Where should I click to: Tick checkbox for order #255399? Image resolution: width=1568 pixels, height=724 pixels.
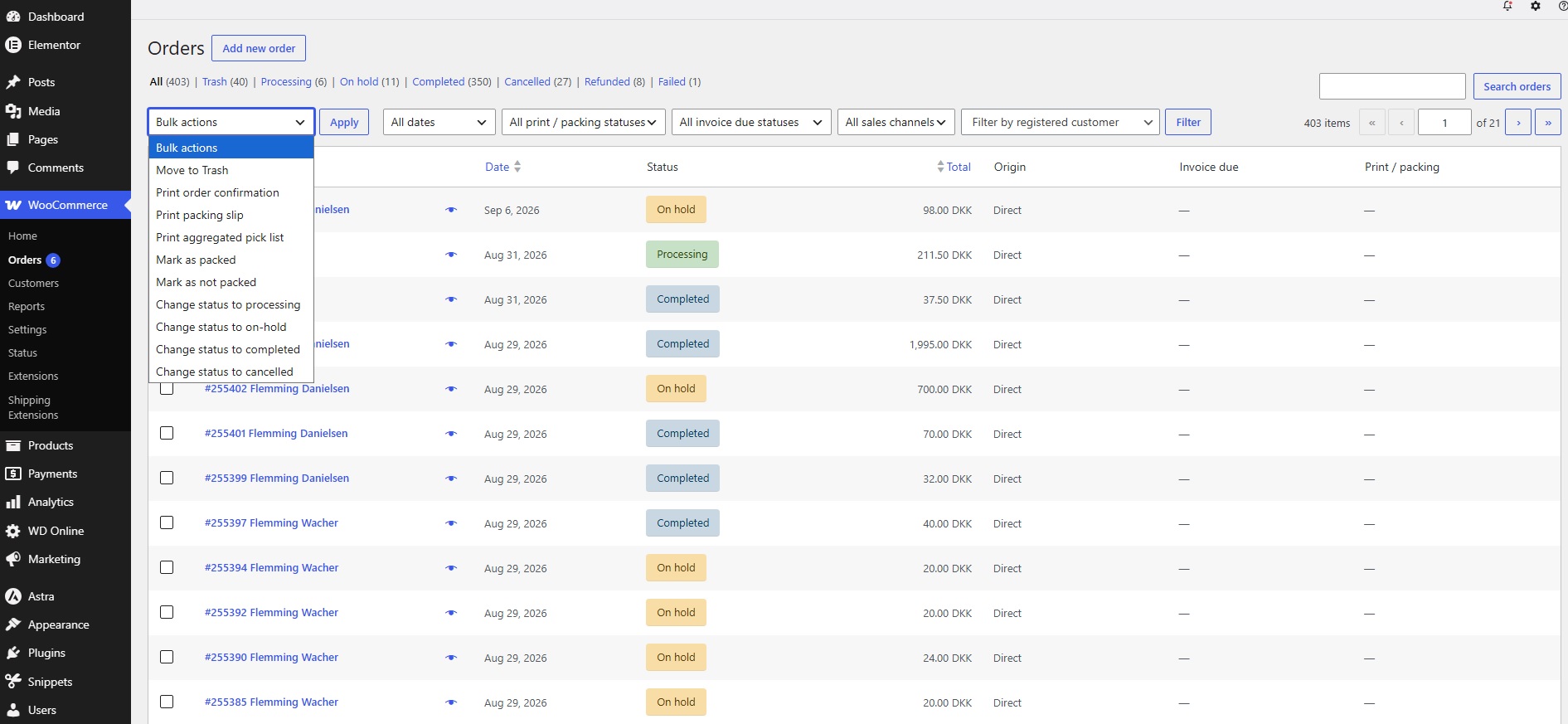[x=167, y=478]
